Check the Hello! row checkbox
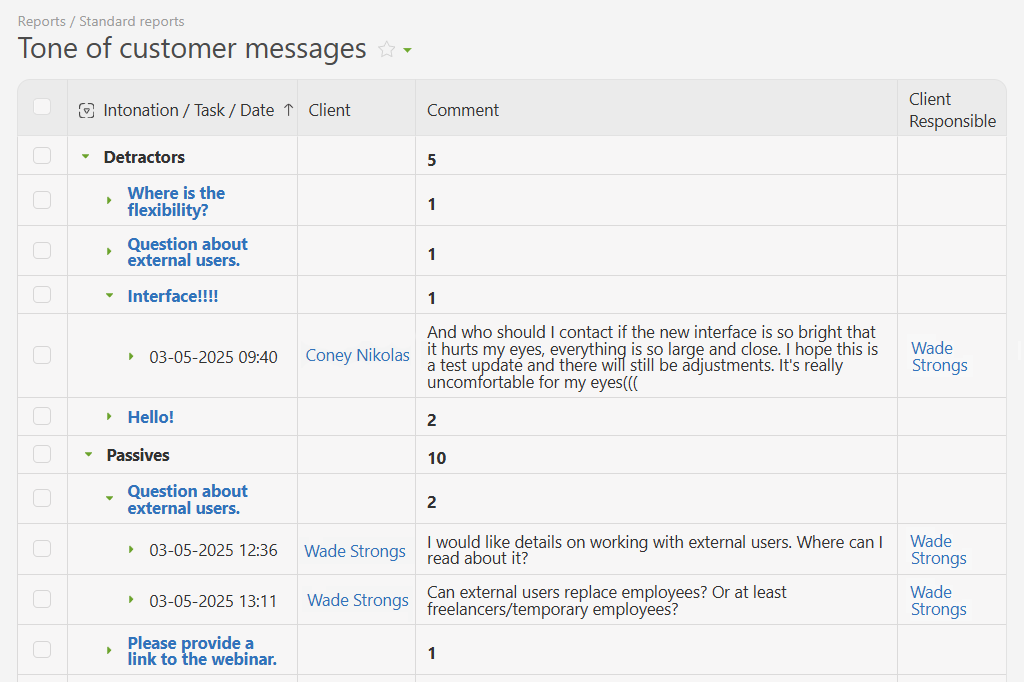The image size is (1024, 682). click(42, 416)
